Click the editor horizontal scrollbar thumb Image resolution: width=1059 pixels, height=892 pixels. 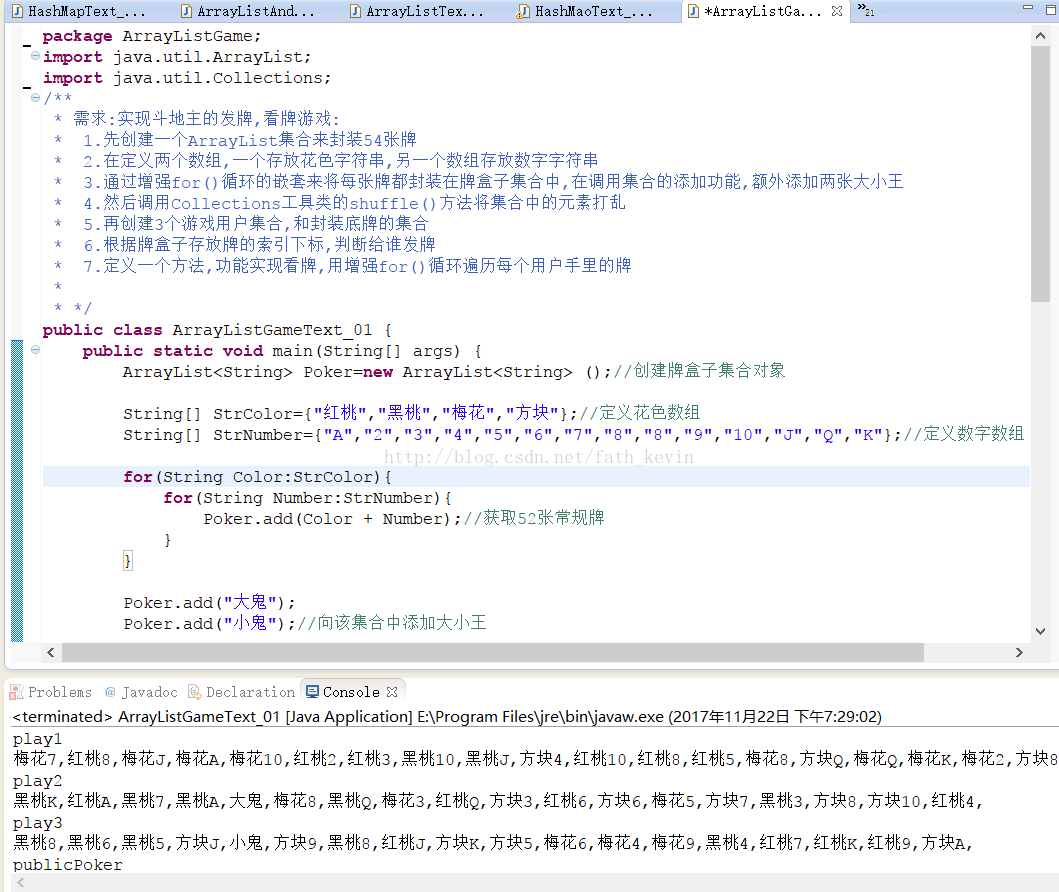[x=493, y=652]
